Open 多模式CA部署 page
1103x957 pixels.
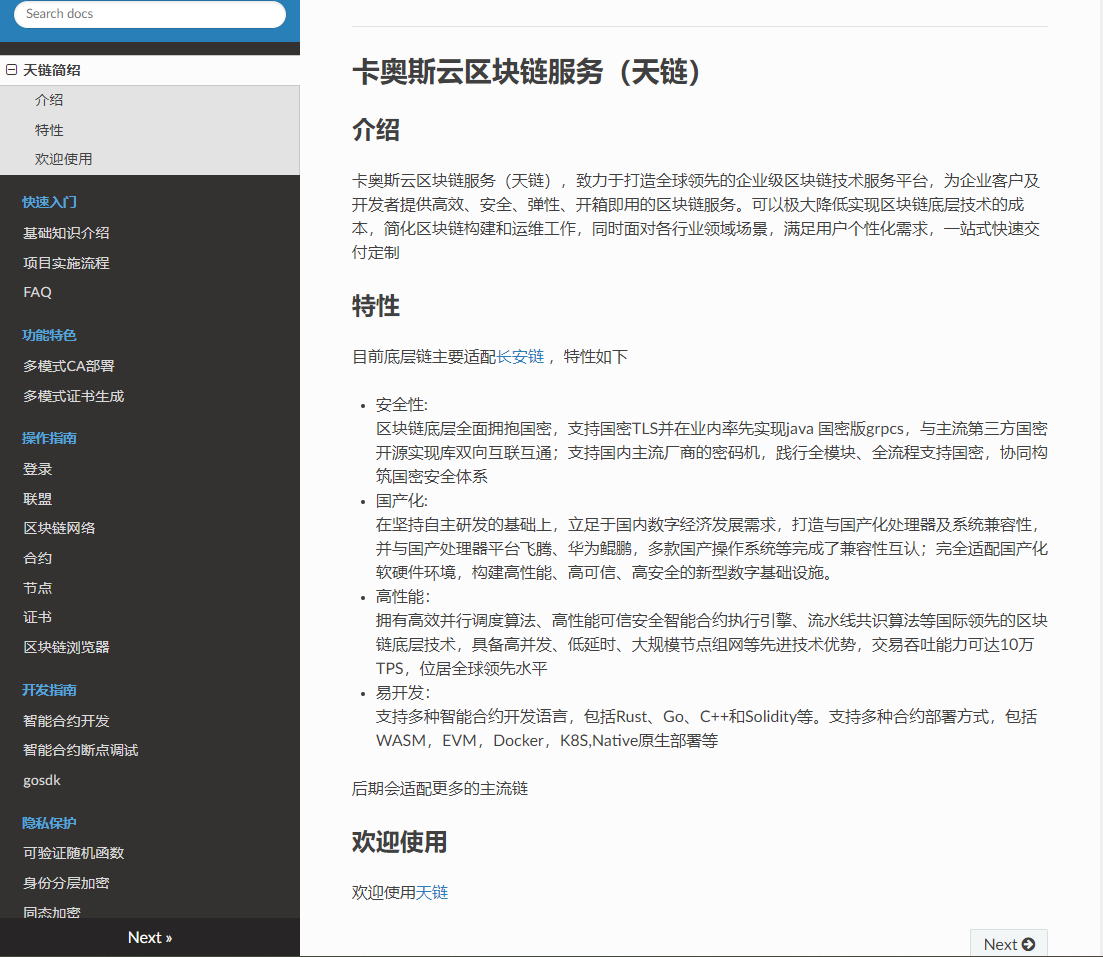(x=69, y=366)
